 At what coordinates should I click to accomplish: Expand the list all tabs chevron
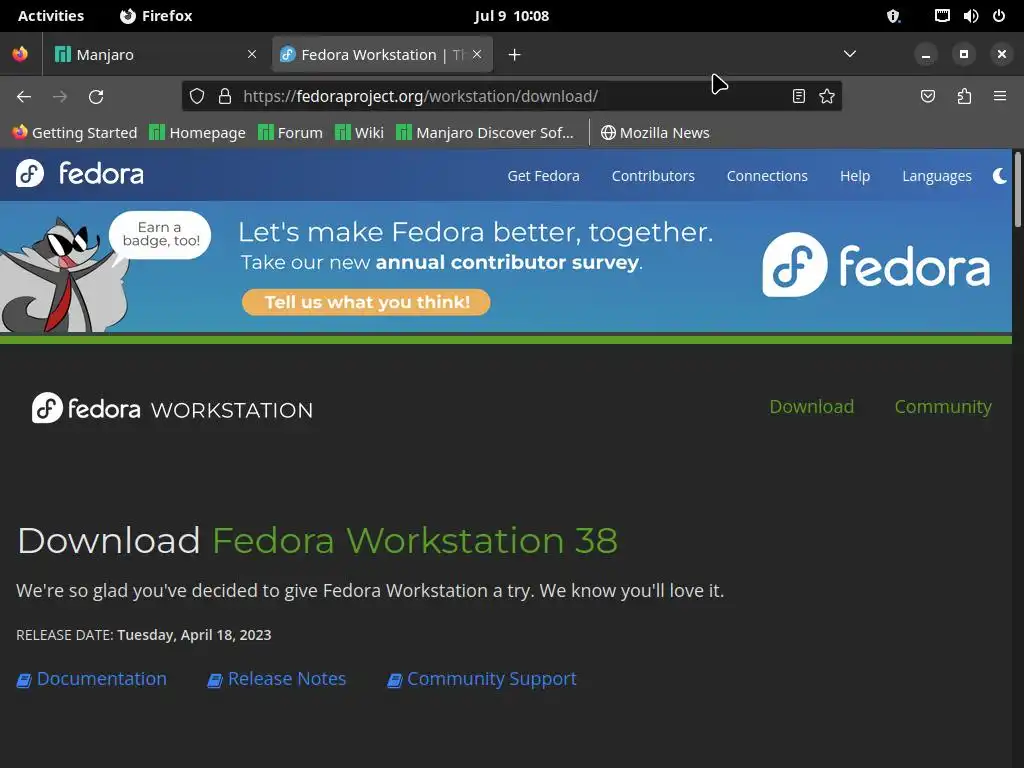pos(850,54)
